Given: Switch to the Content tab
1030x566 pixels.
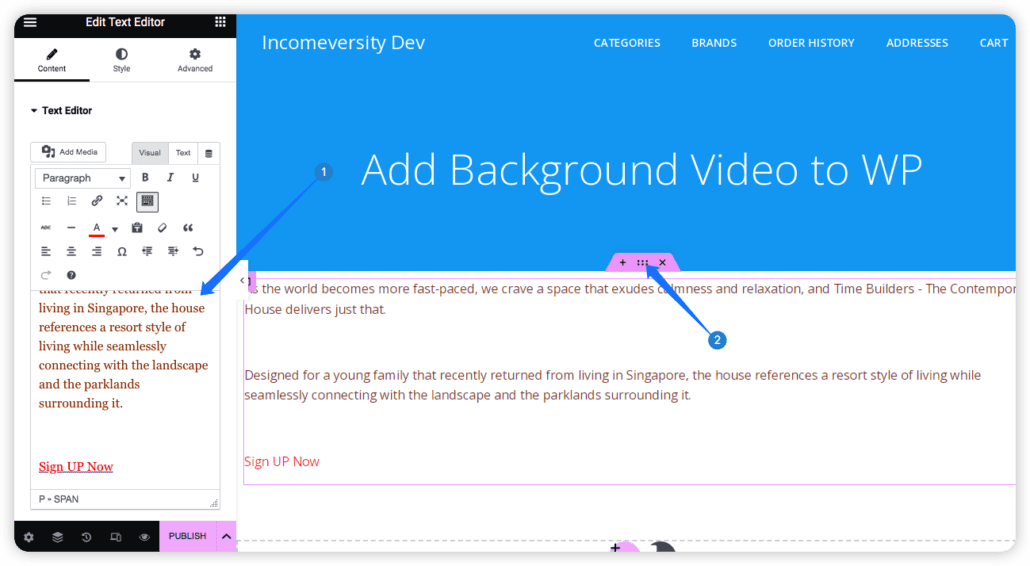Looking at the screenshot, I should click(x=51, y=60).
